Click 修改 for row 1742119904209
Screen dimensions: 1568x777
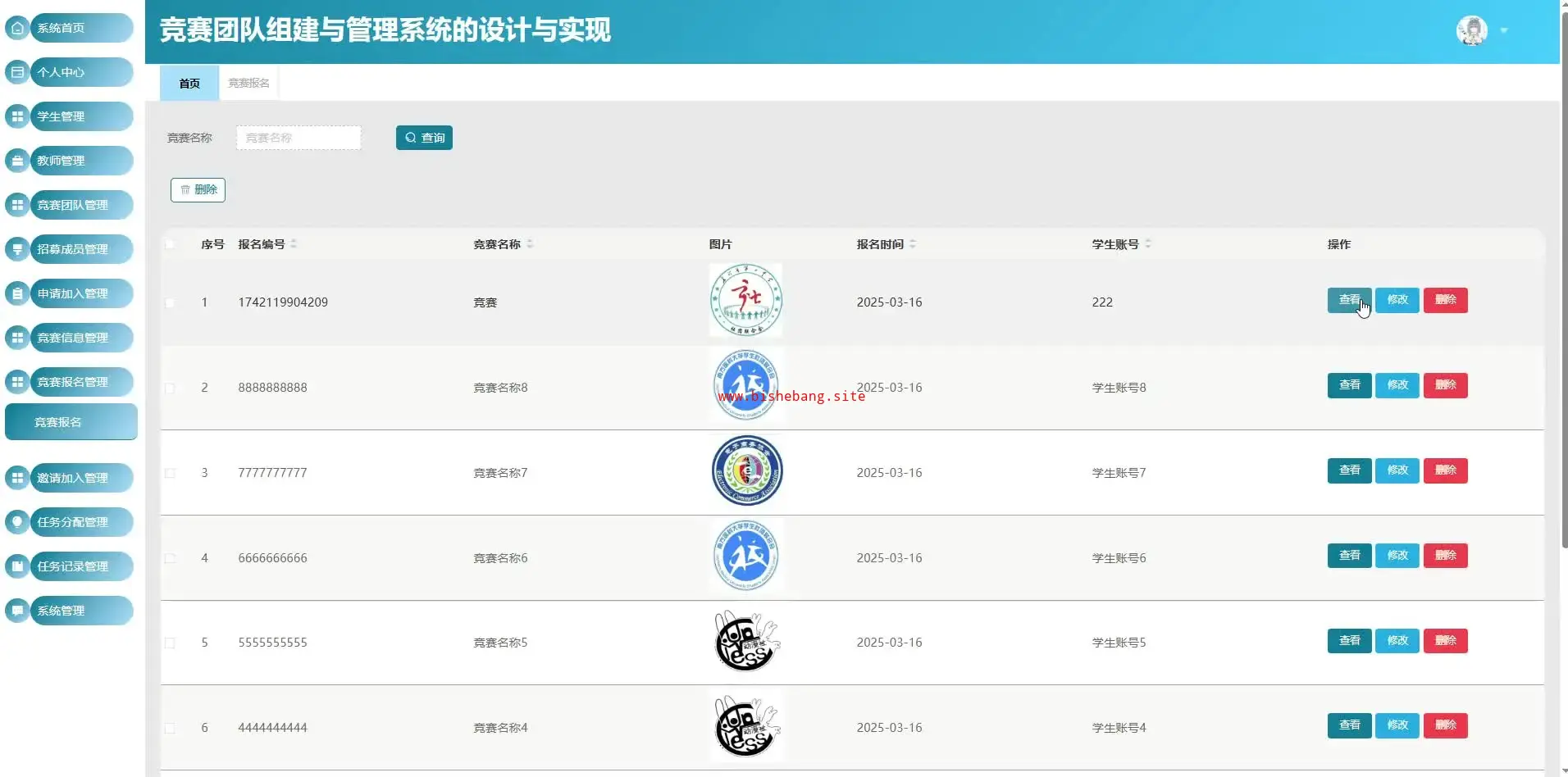(1397, 300)
